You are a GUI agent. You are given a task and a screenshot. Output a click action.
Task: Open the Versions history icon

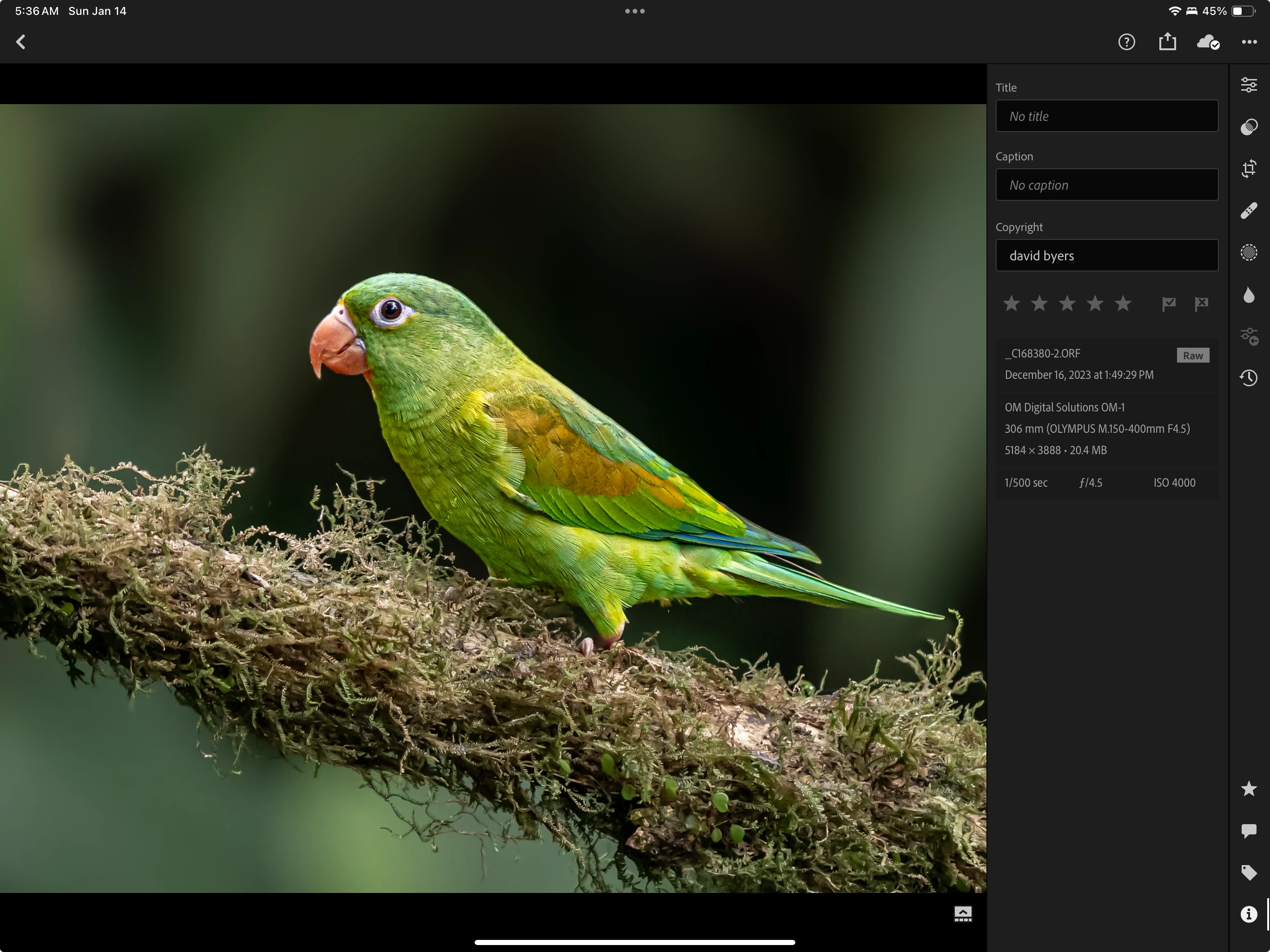click(1248, 378)
